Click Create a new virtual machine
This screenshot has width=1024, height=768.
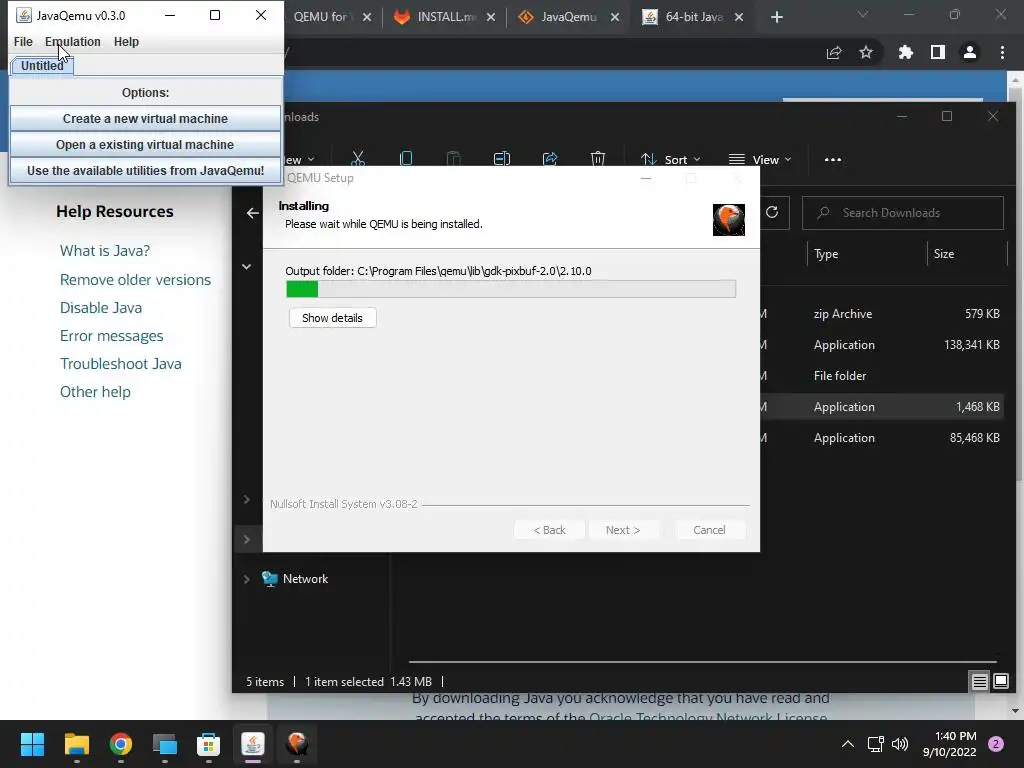tap(145, 119)
